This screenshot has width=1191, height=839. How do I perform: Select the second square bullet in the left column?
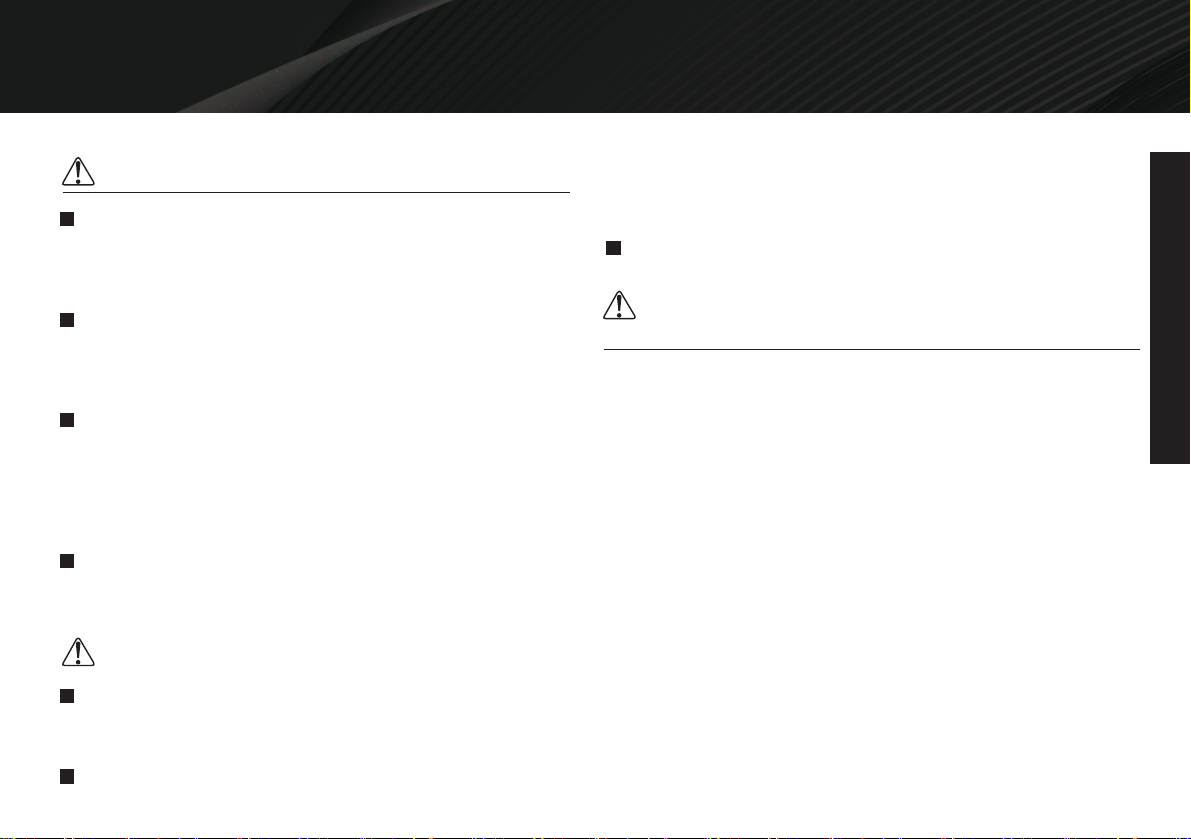[x=67, y=320]
